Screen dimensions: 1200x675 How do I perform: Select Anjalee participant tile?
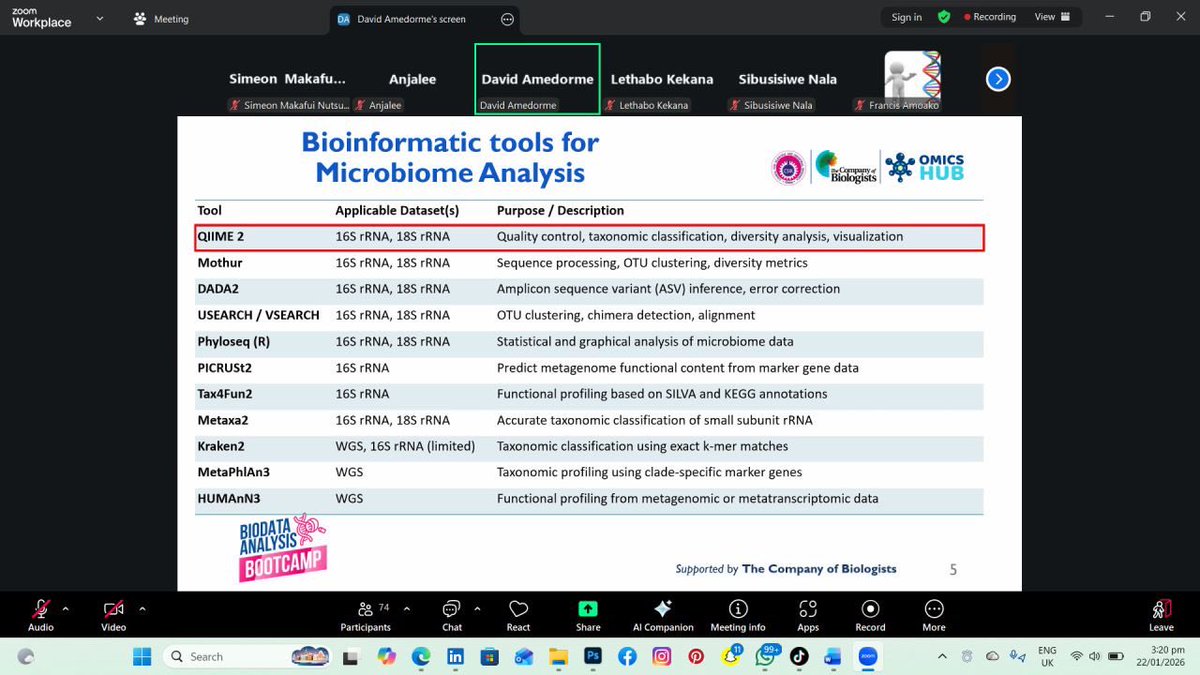point(412,79)
